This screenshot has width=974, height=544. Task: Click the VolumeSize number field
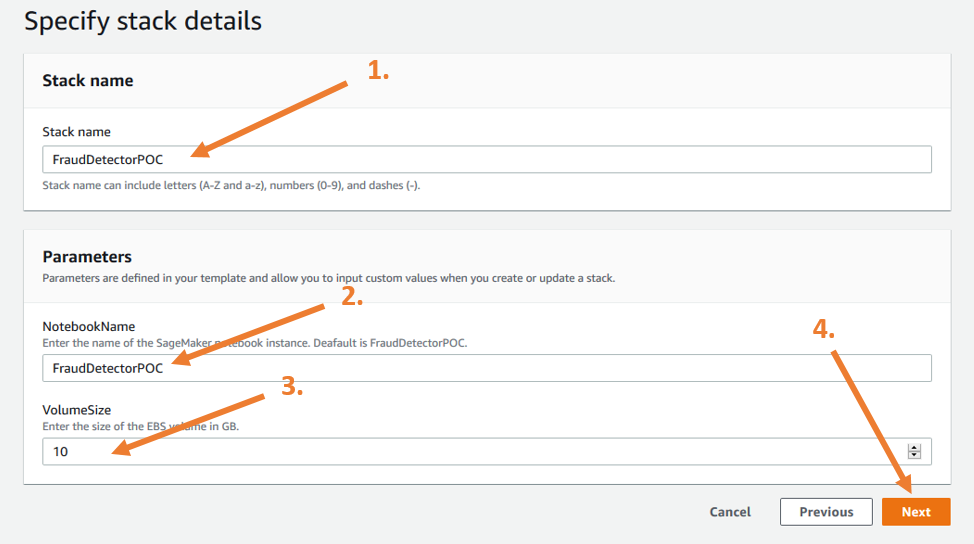487,451
